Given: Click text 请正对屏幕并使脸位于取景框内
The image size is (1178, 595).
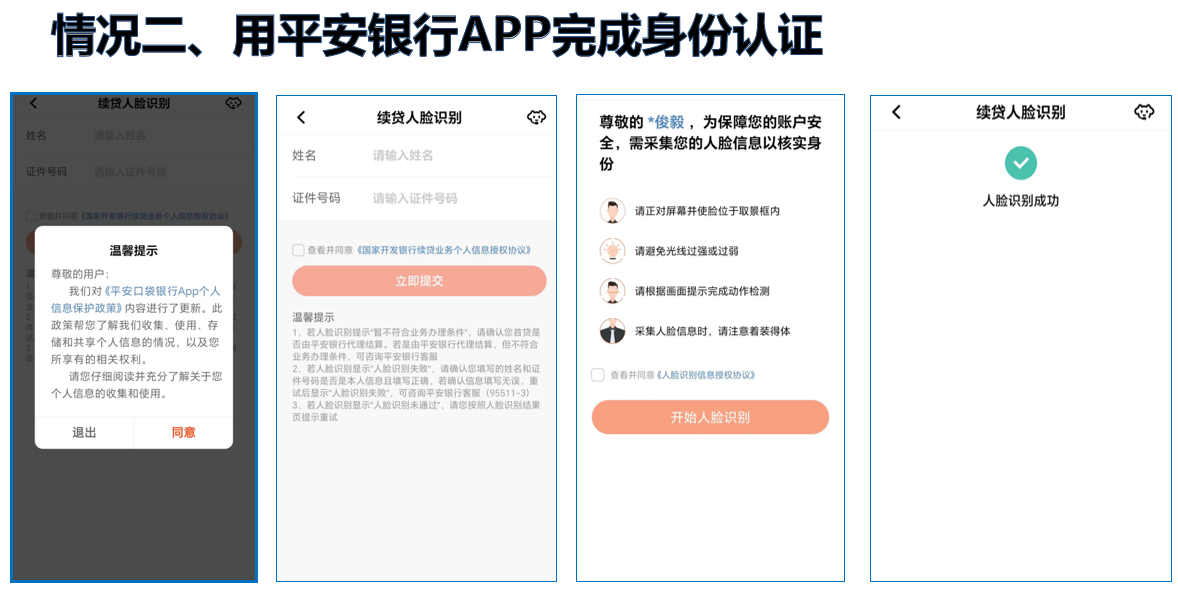Looking at the screenshot, I should (707, 211).
